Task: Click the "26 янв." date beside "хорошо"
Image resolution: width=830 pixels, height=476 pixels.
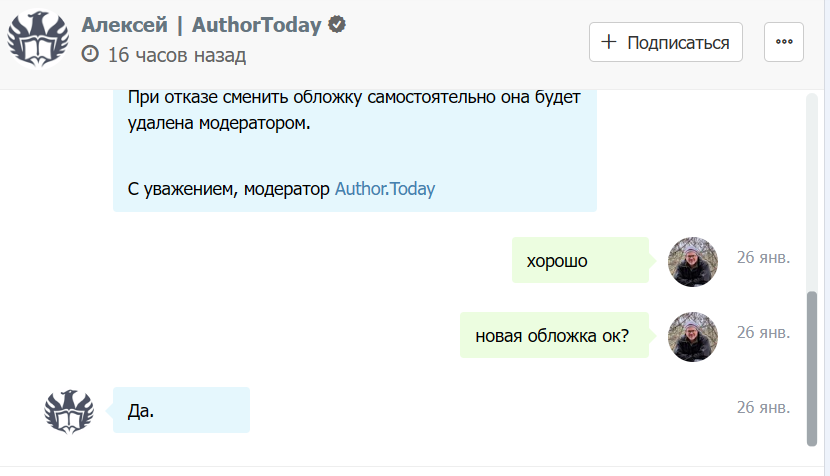Action: click(x=763, y=258)
